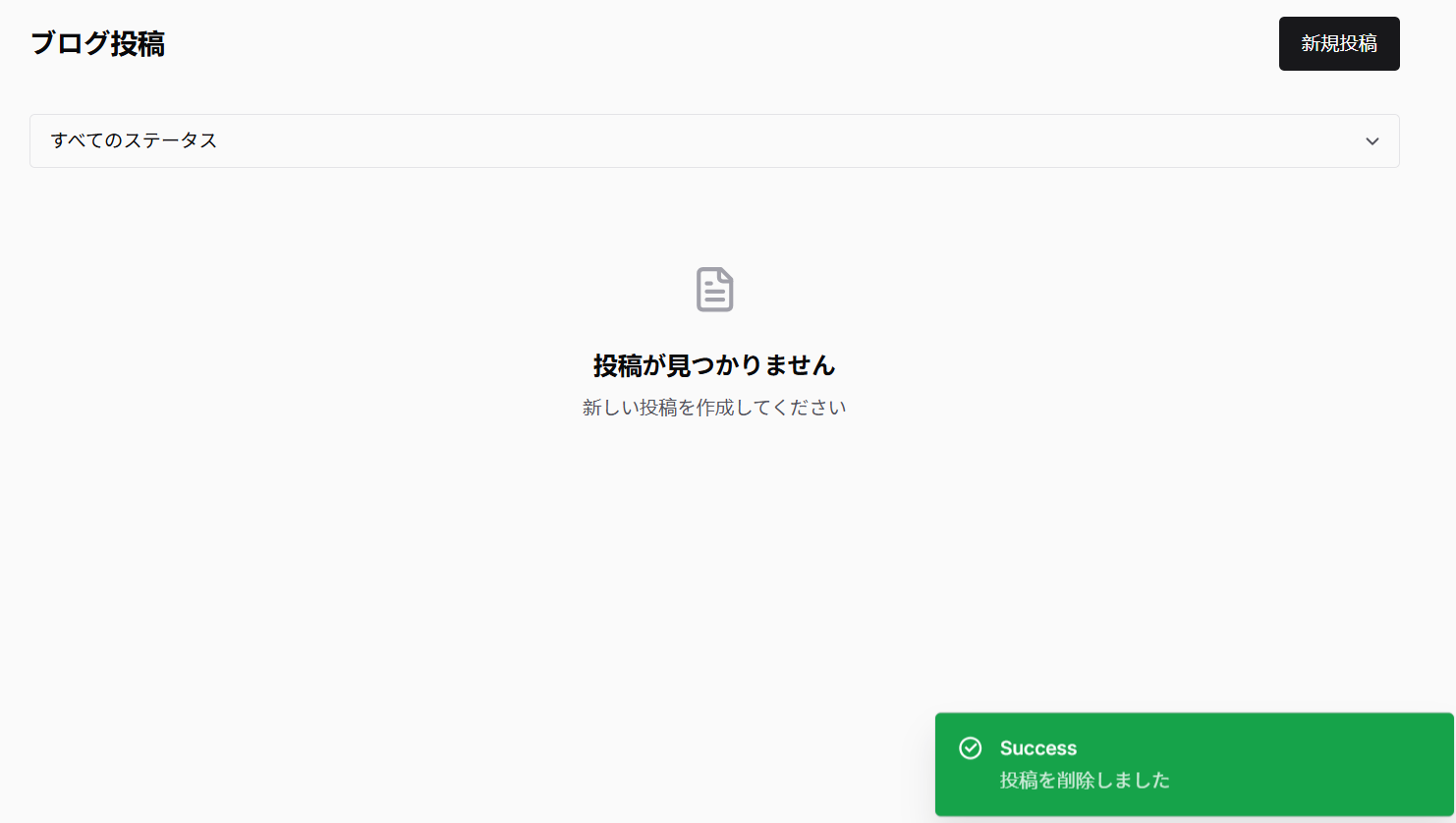Click the file icon in the center placeholder
Image resolution: width=1456 pixels, height=823 pixels.
[x=714, y=290]
